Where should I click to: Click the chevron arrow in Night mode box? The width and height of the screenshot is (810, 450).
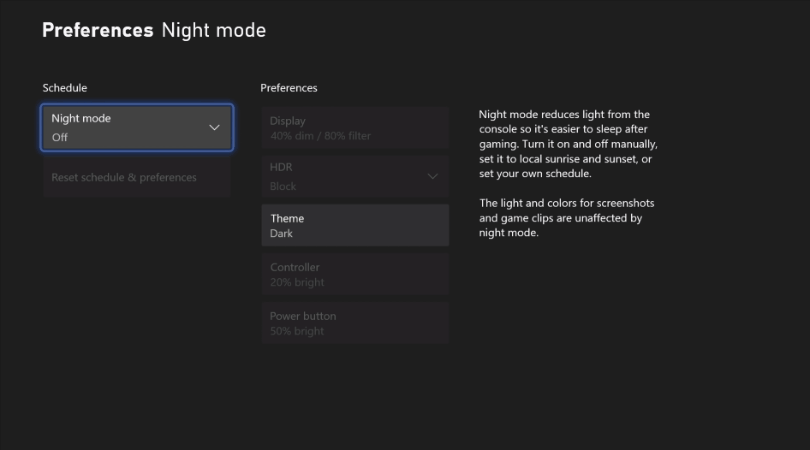coord(214,128)
